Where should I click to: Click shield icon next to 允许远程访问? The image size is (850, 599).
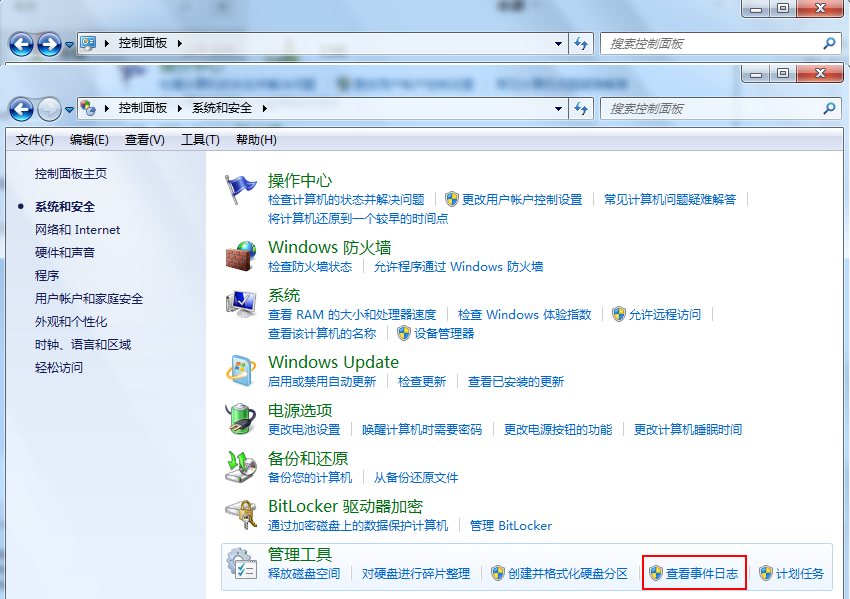point(619,314)
